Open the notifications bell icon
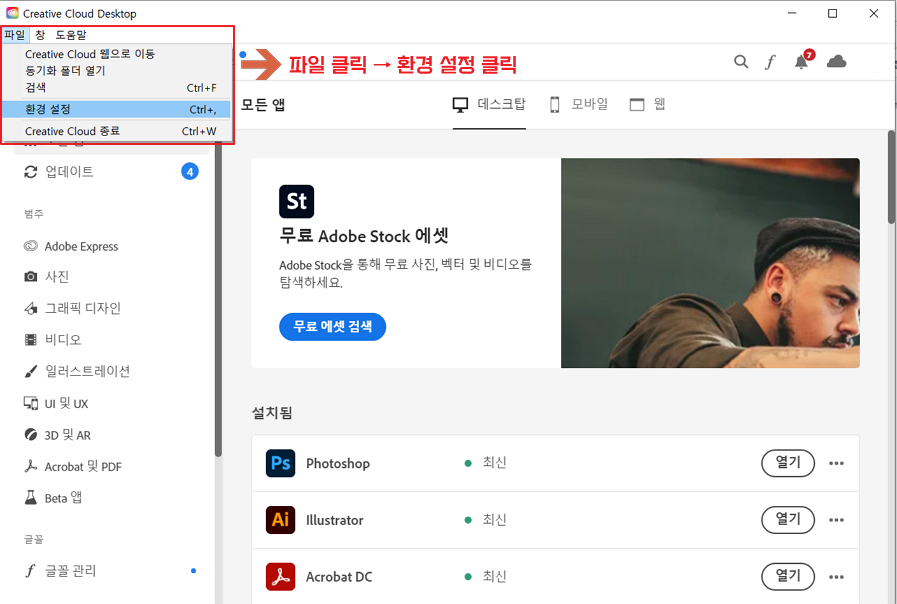897x604 pixels. pos(801,61)
